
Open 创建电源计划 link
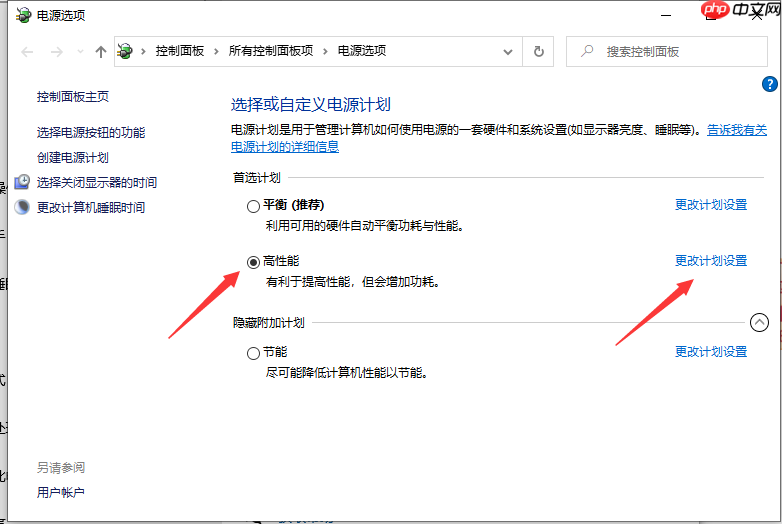click(73, 158)
